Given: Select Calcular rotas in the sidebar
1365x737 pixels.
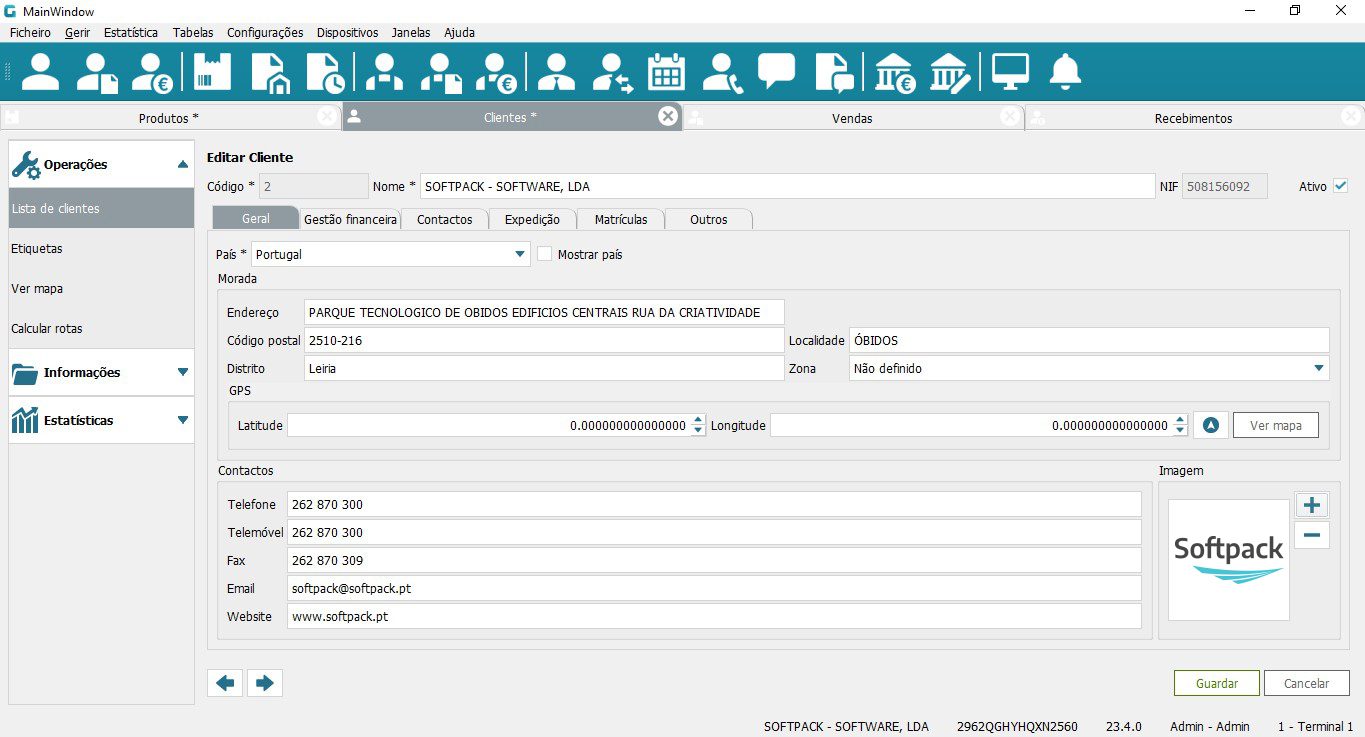Looking at the screenshot, I should 101,328.
